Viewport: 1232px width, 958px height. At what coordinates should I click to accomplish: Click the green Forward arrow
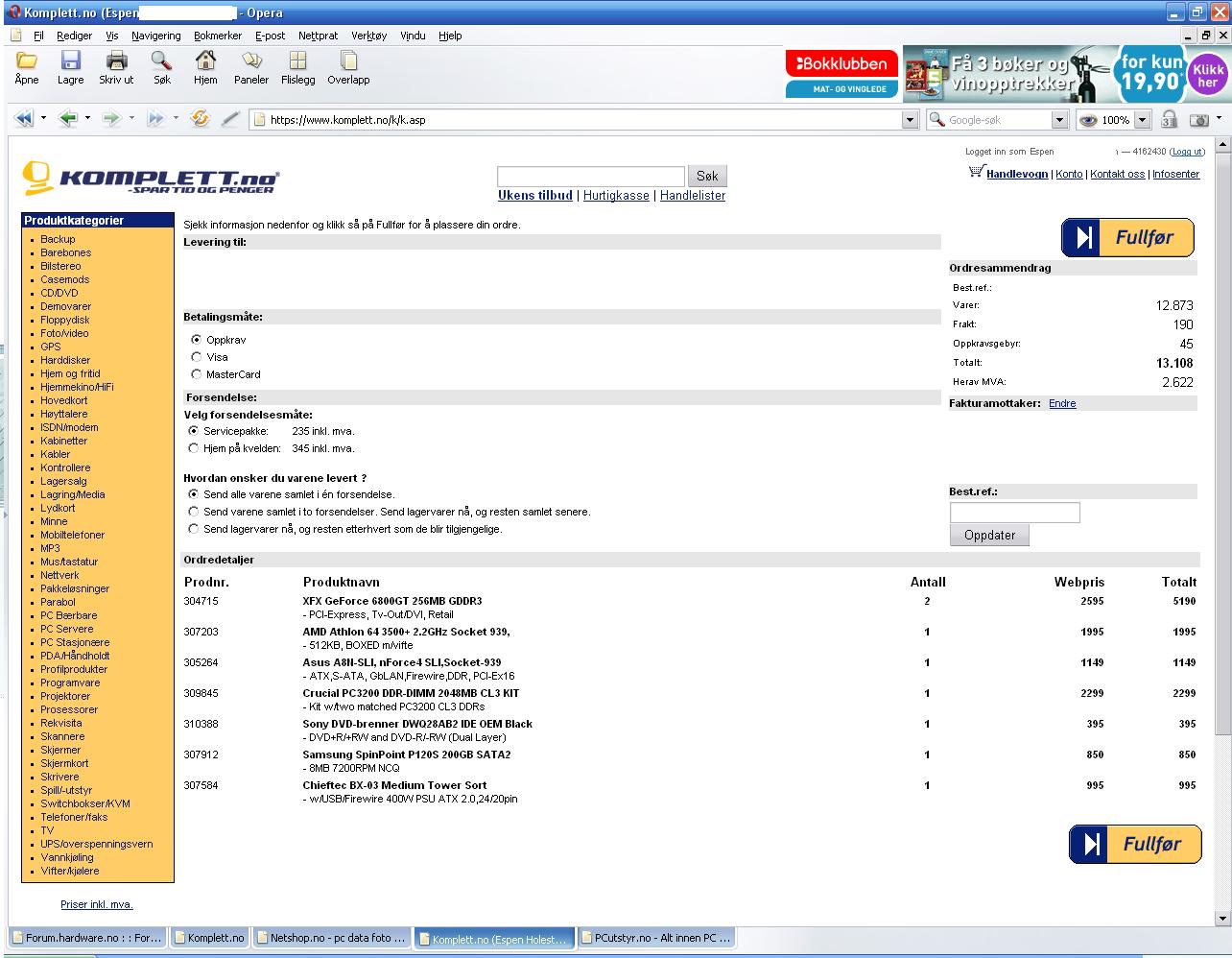click(x=111, y=119)
